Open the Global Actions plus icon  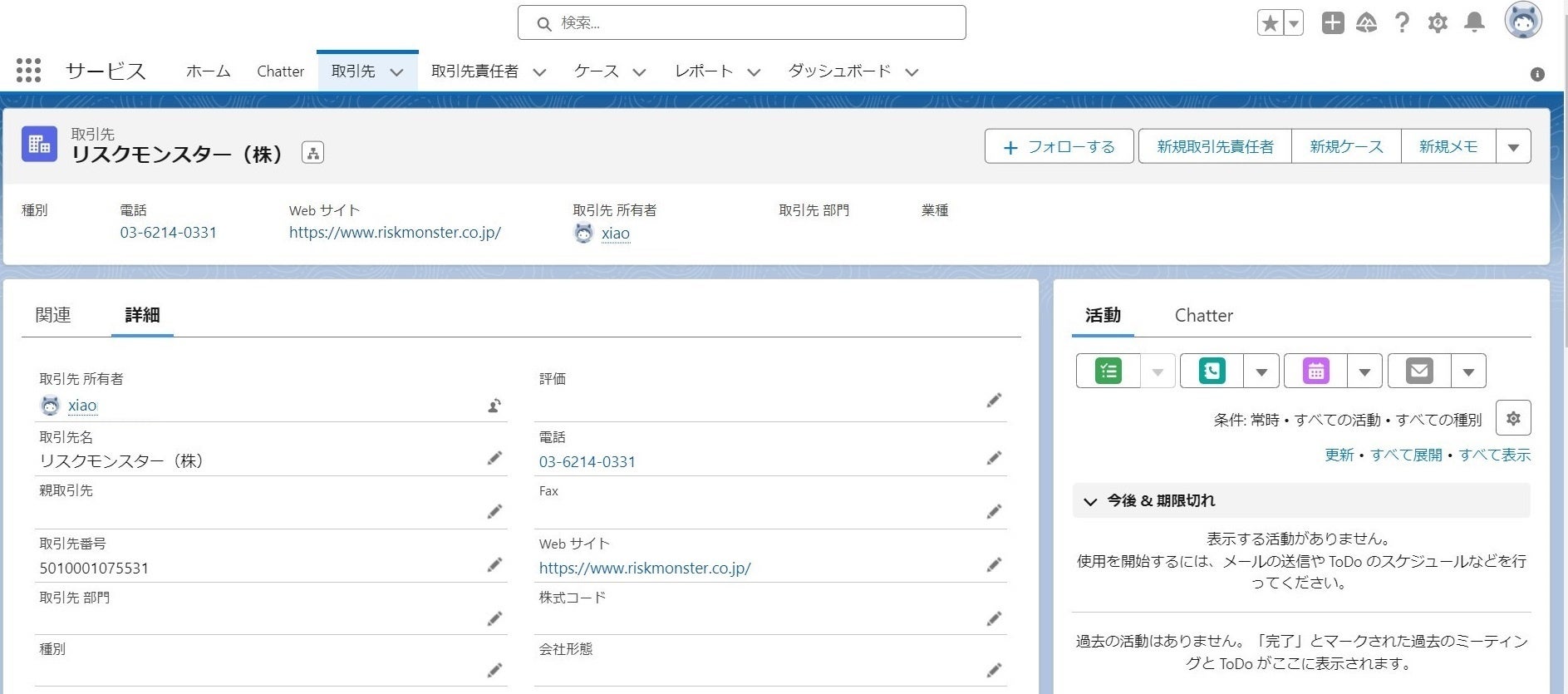coord(1333,23)
